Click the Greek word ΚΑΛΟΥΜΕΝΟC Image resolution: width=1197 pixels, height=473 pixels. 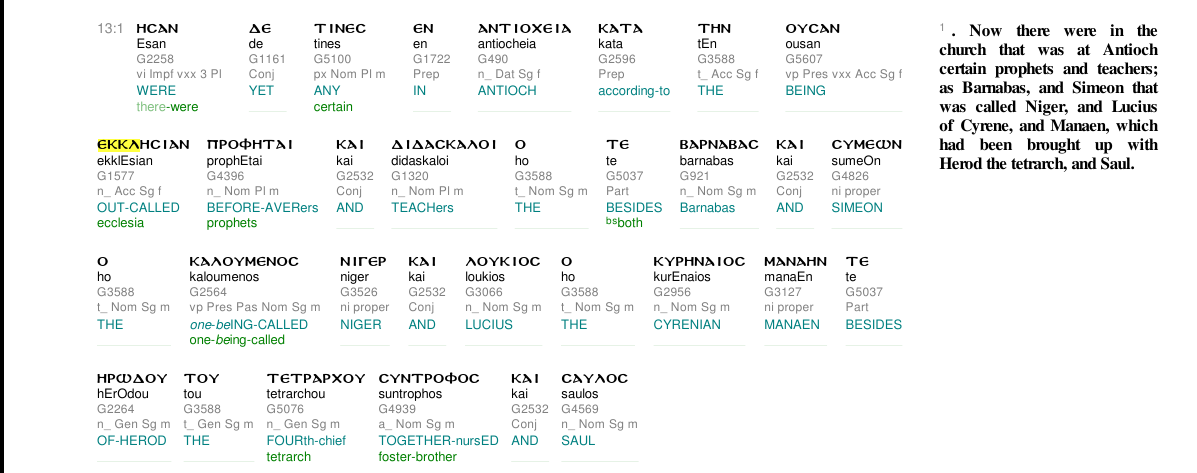pos(244,262)
